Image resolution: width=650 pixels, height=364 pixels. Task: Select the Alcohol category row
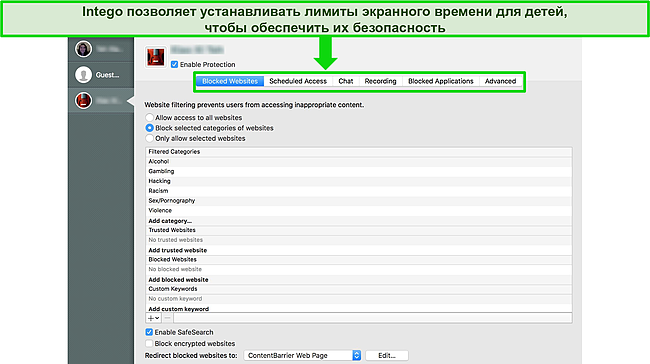[359, 161]
